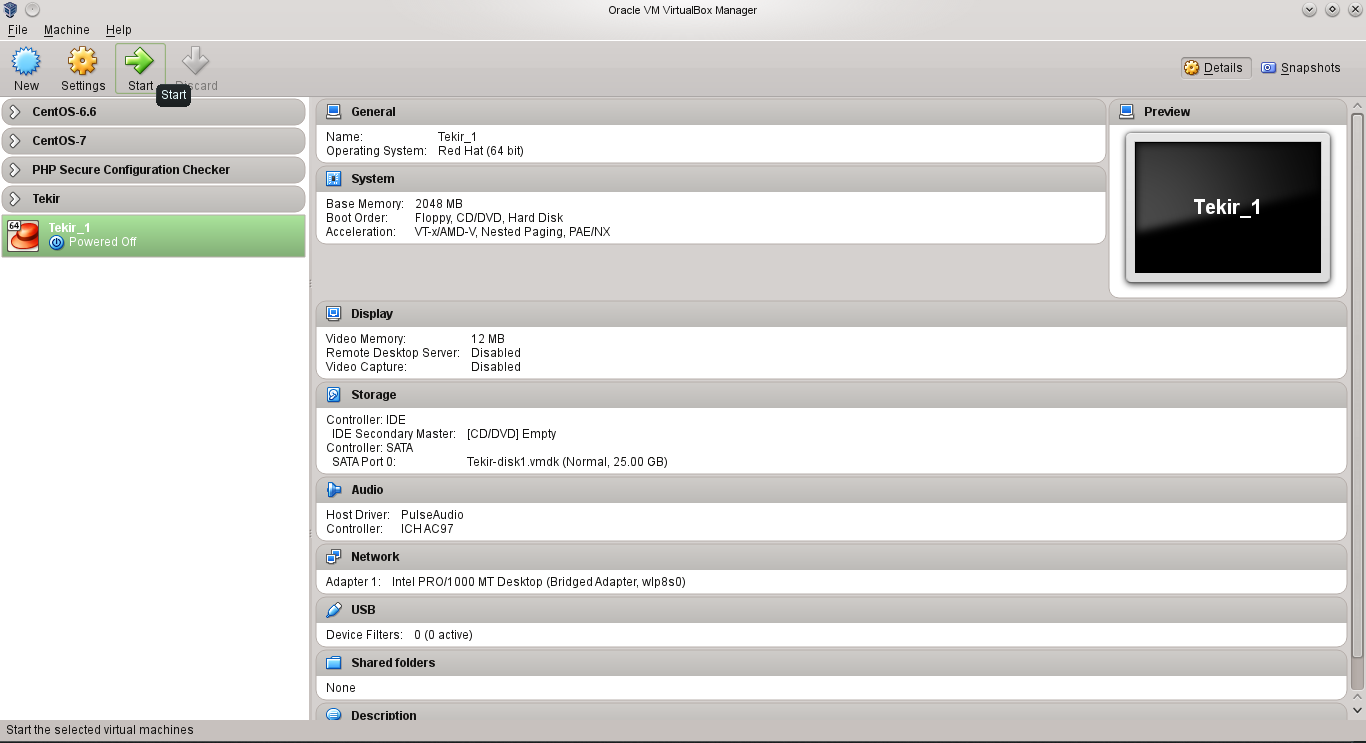Open the File menu
The height and width of the screenshot is (743, 1366).
[17, 30]
